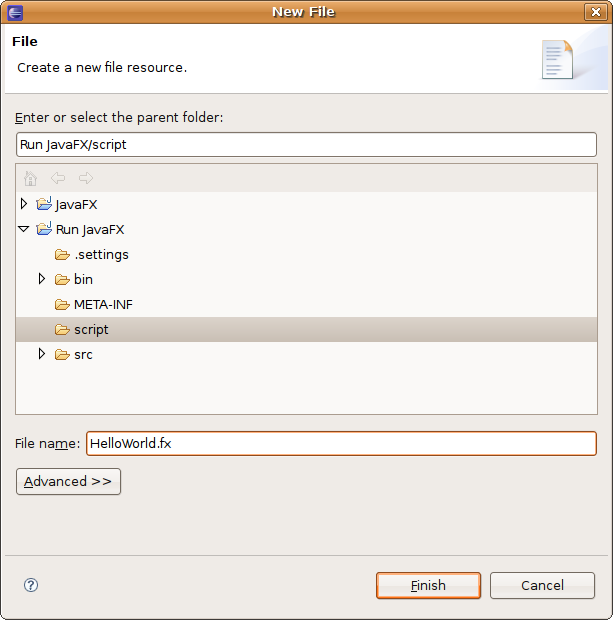Viewport: 613px width, 620px height.
Task: Expand the src folder node
Action: pyautogui.click(x=42, y=354)
